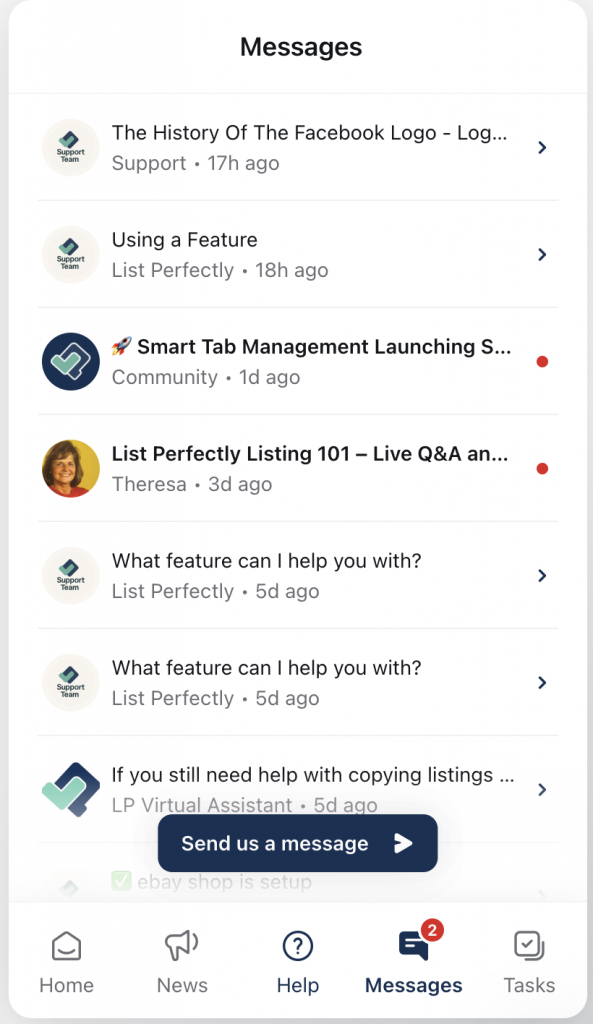Open The History Of The Facebook Logo conversation

[x=298, y=148]
